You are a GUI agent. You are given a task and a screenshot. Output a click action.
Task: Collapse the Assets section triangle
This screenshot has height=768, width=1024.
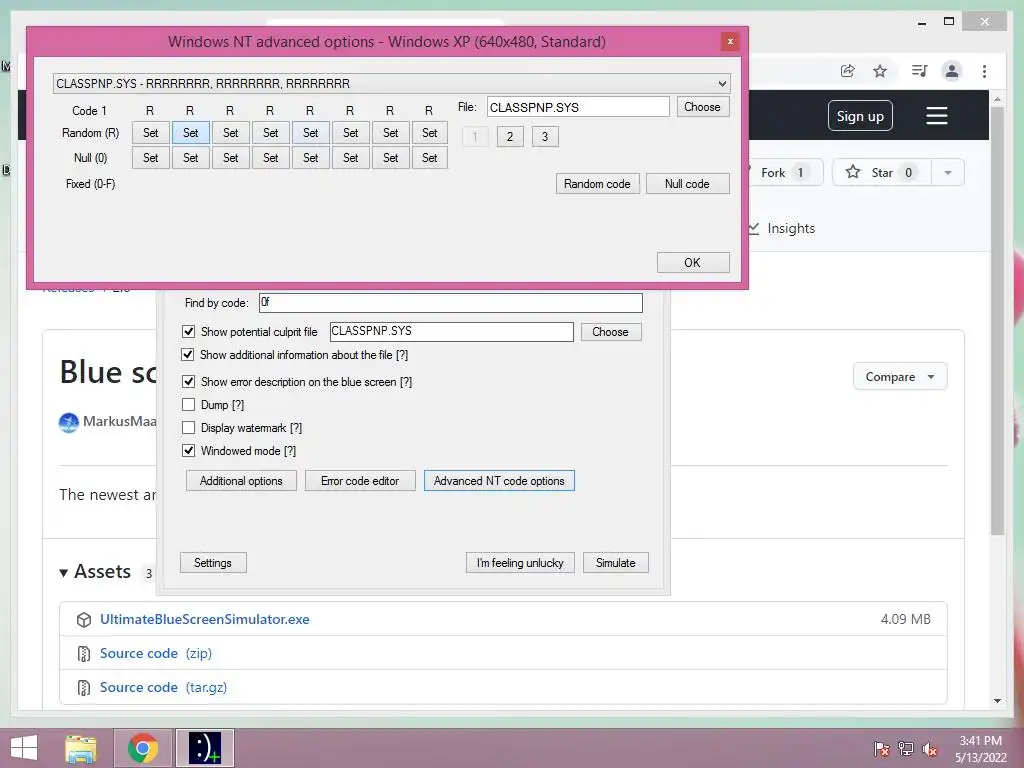pyautogui.click(x=63, y=573)
